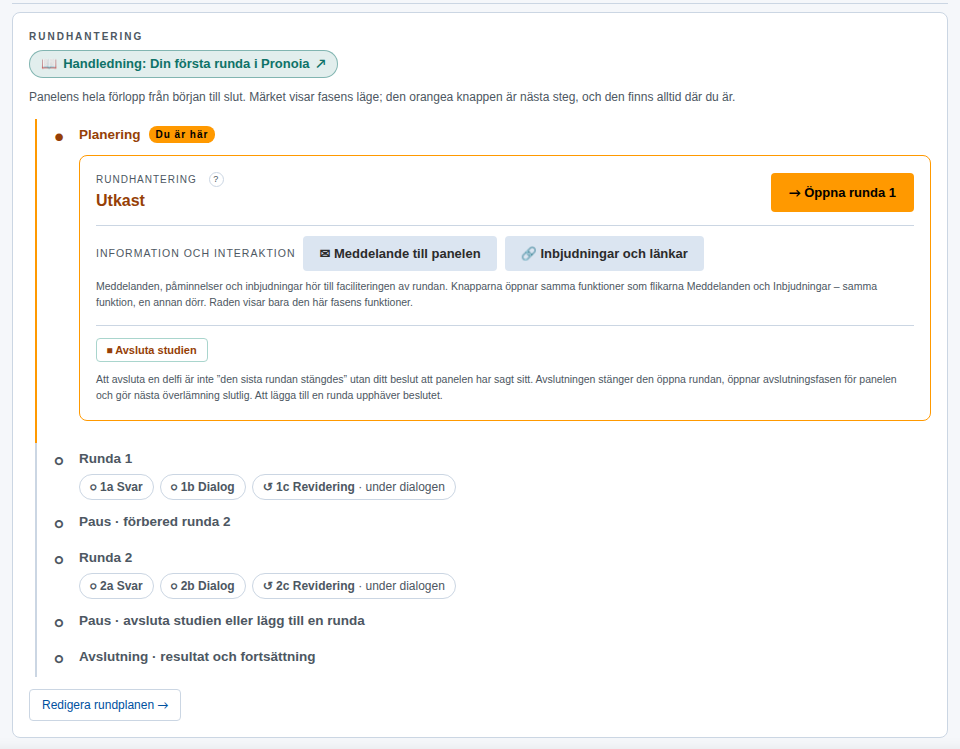Viewport: 960px width, 749px height.
Task: Click Avslutning · resultat och fortsättning row
Action: pos(197,657)
